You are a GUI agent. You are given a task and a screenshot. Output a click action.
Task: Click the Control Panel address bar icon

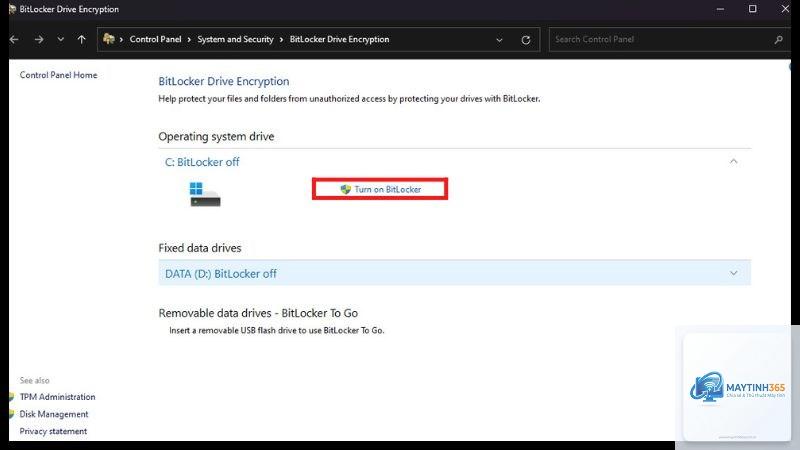(x=109, y=39)
